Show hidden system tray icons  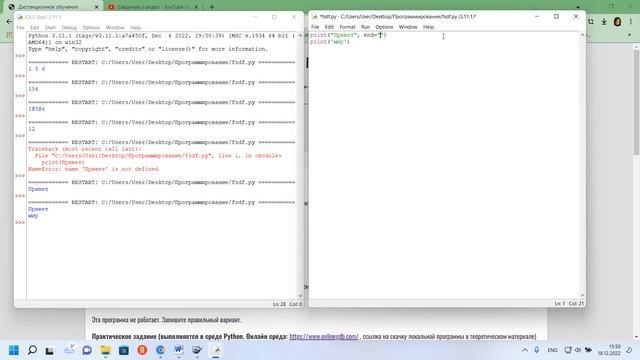point(525,350)
